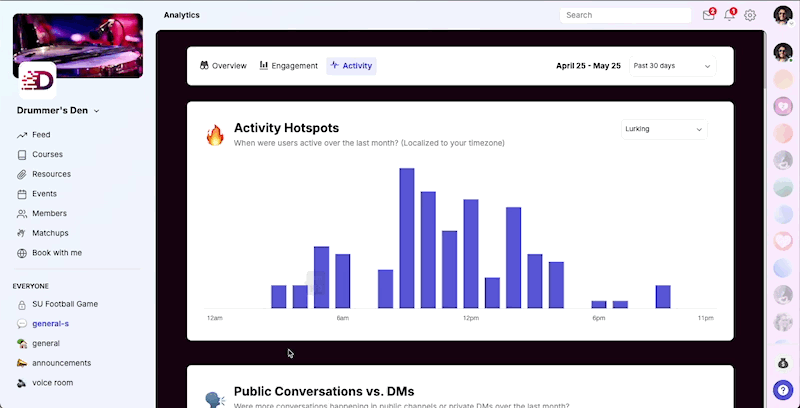
Task: Click the Resources paperclip icon
Action: click(x=21, y=174)
